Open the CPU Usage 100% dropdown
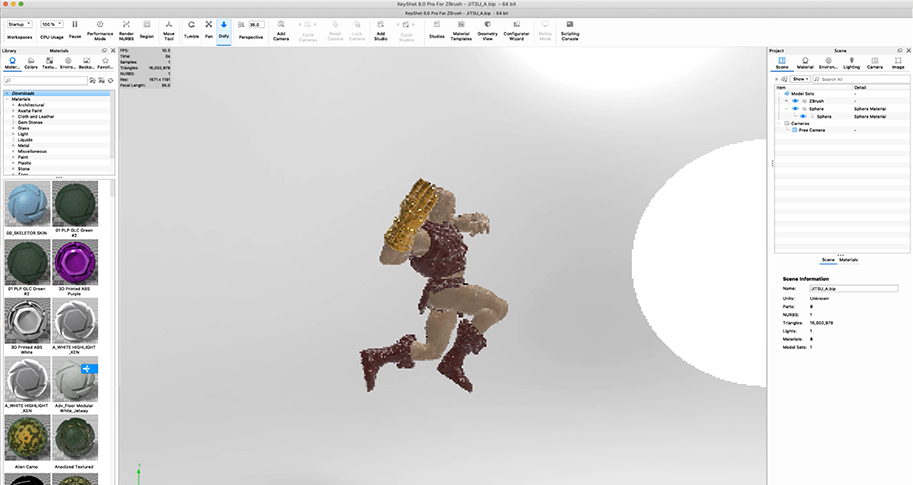The height and width of the screenshot is (485, 913). (52, 24)
